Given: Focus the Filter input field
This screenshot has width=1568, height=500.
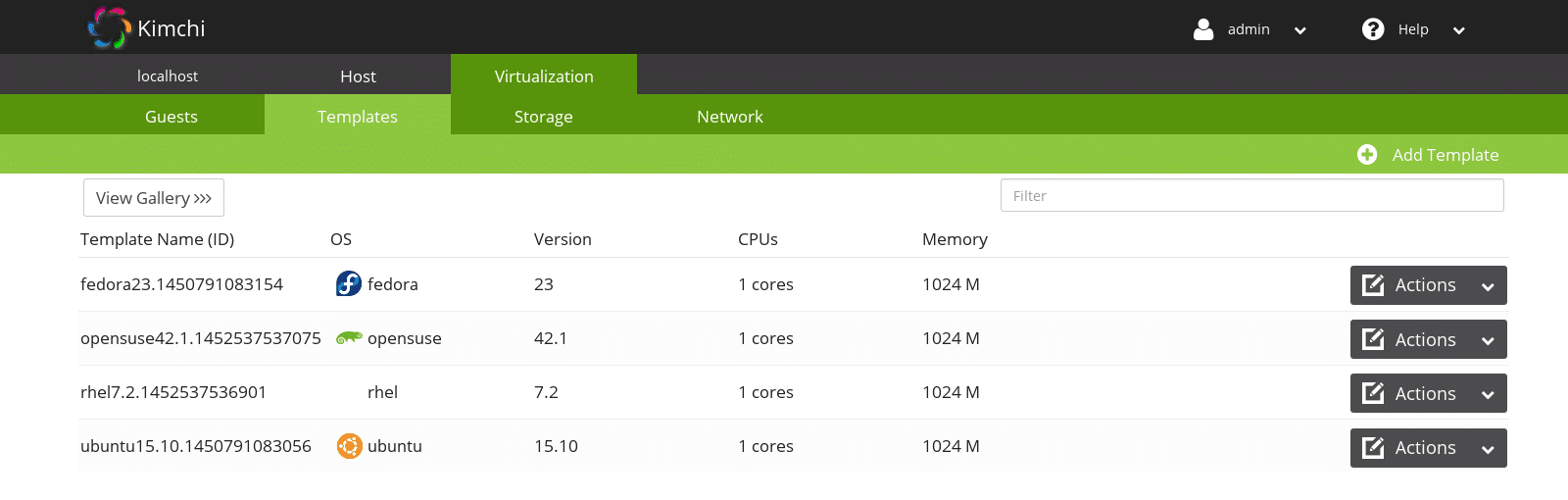Looking at the screenshot, I should click(x=1251, y=195).
